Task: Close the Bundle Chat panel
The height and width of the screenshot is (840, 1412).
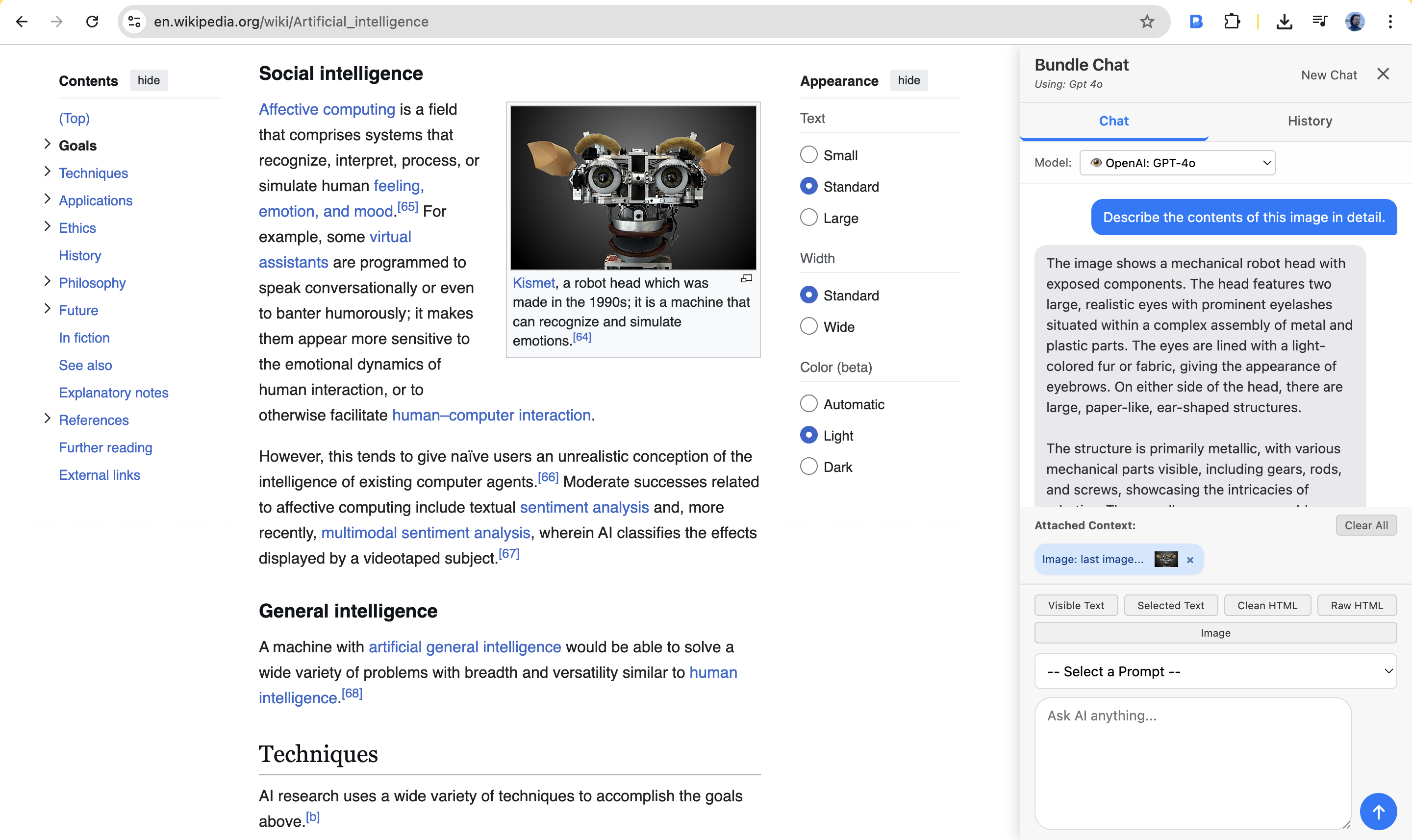Action: click(1383, 74)
